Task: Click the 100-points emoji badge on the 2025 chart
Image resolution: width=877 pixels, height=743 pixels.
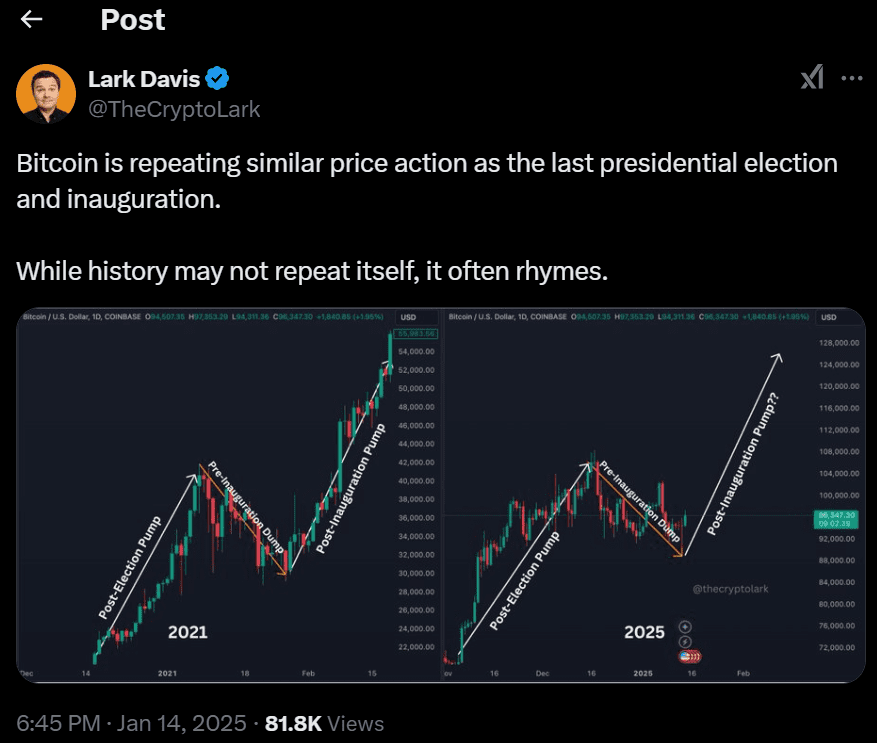Action: [x=689, y=656]
